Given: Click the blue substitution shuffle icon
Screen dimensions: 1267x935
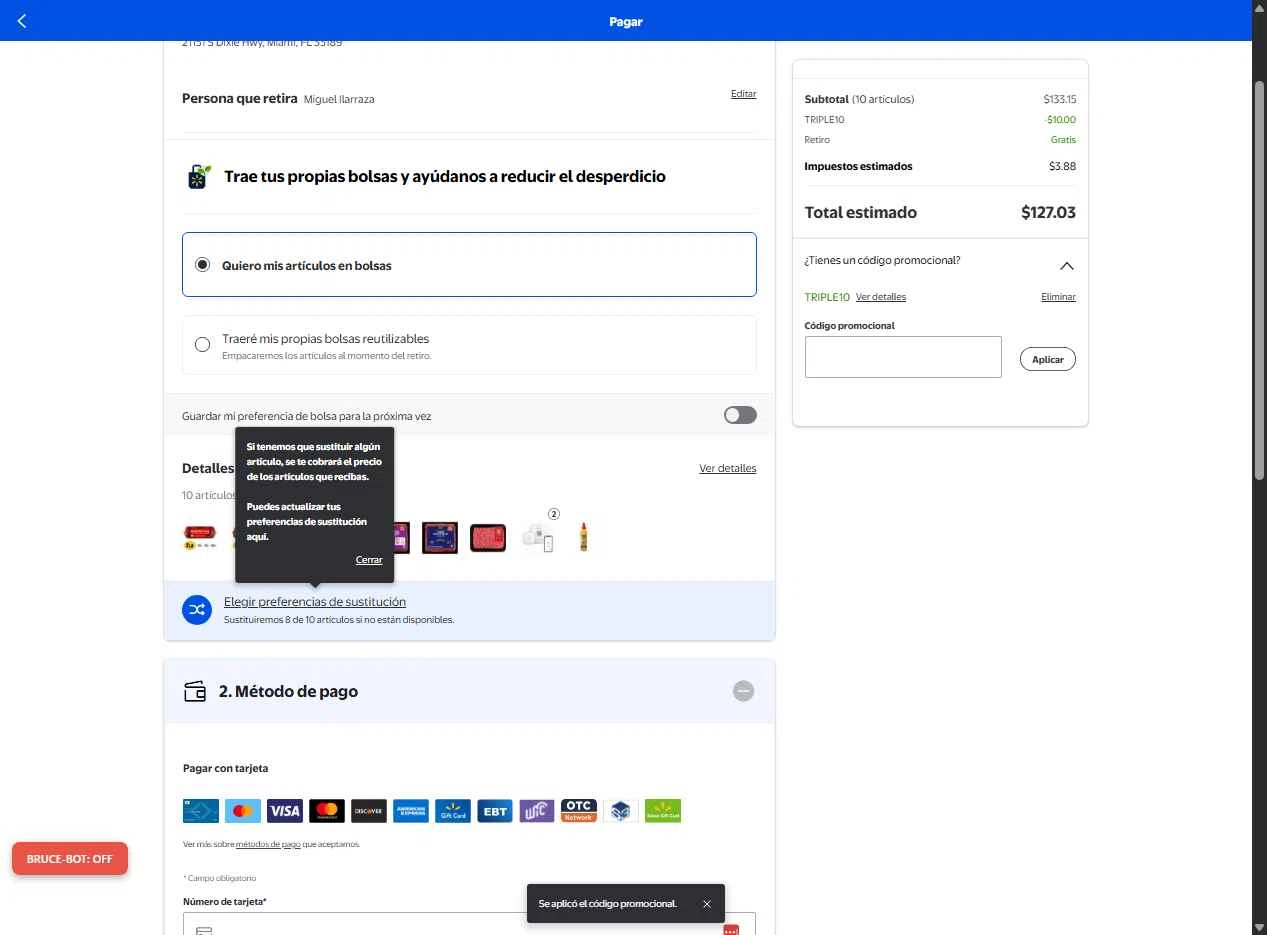Looking at the screenshot, I should pyautogui.click(x=197, y=609).
